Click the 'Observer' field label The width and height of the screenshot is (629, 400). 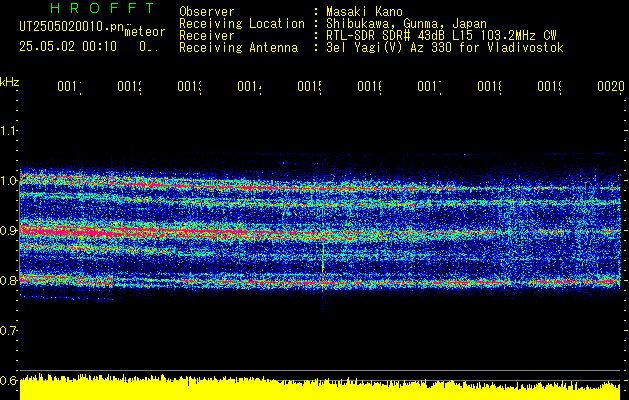tap(207, 12)
